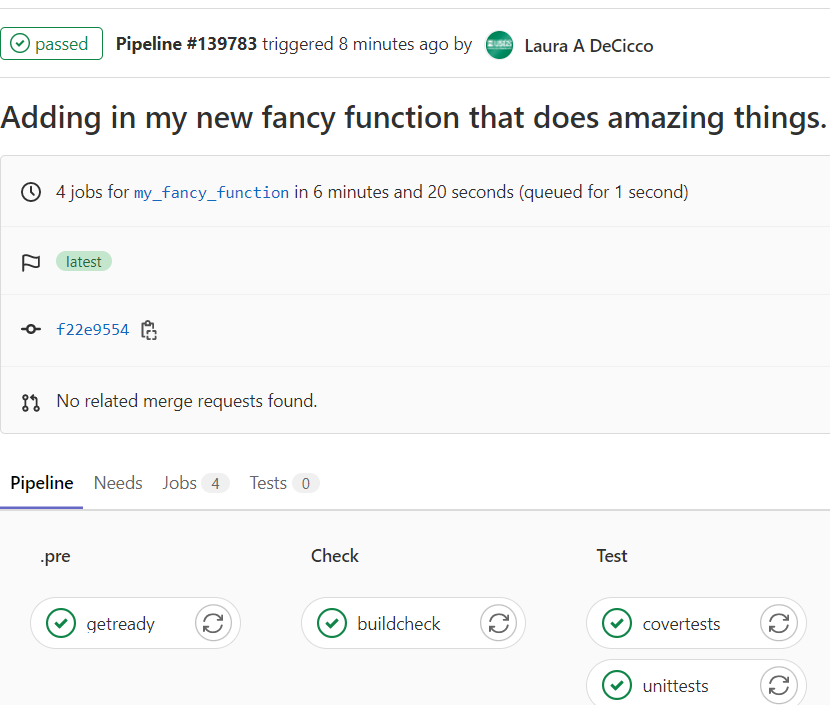Select the Pipeline tab
The height and width of the screenshot is (705, 830).
coord(42,483)
